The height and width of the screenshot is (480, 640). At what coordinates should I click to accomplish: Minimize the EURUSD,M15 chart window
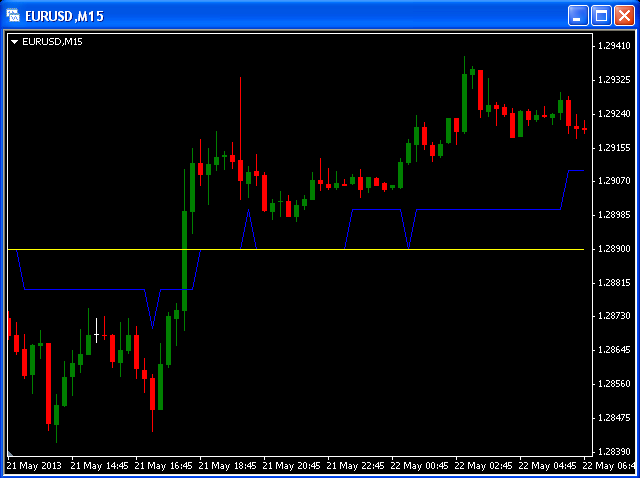click(x=578, y=16)
